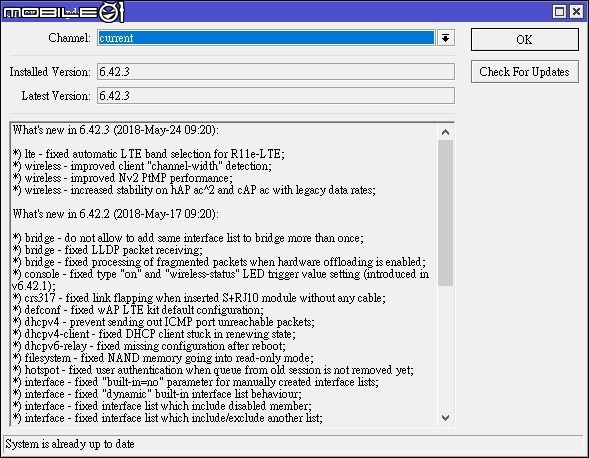
Task: Click bridge fixed LLDP packet receiving line
Action: tap(107, 250)
